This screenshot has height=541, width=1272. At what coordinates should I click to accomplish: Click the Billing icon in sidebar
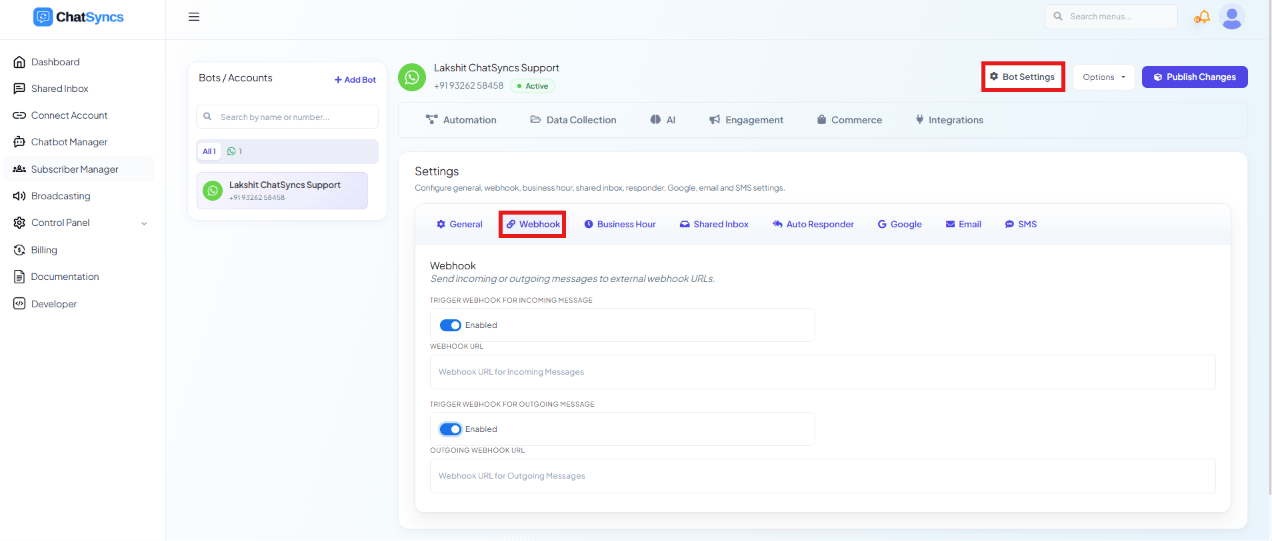(x=19, y=250)
